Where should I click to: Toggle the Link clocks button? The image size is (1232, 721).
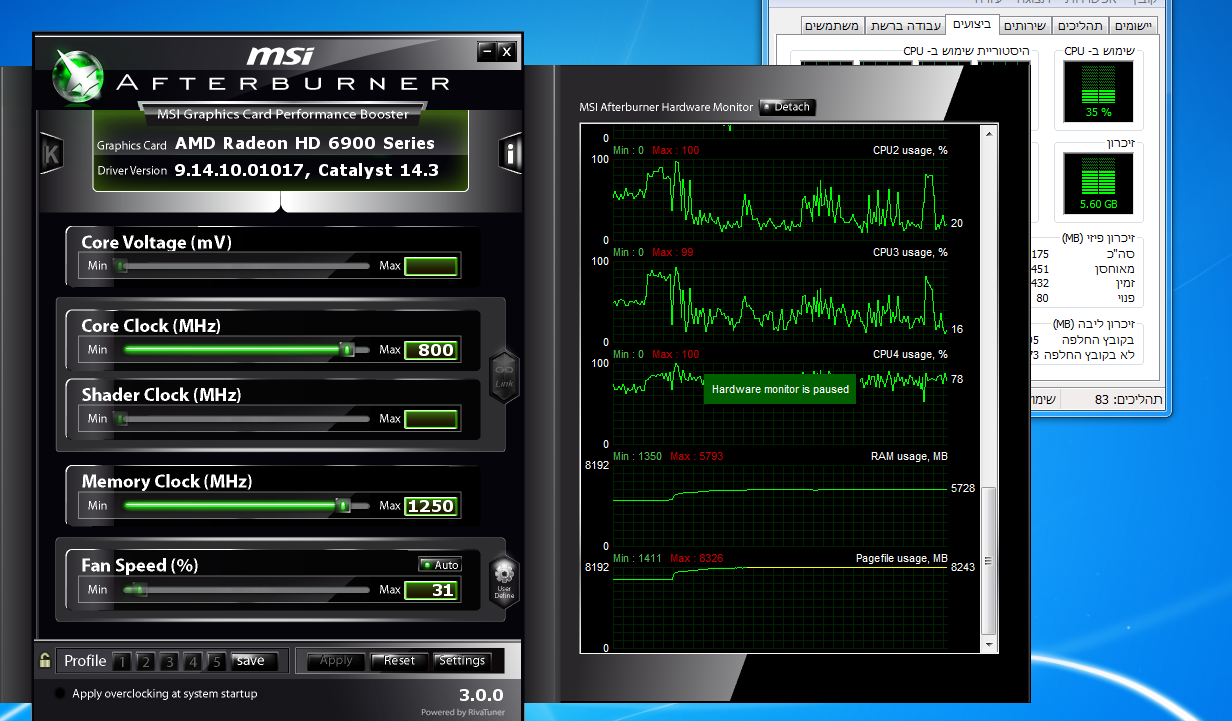pyautogui.click(x=504, y=375)
